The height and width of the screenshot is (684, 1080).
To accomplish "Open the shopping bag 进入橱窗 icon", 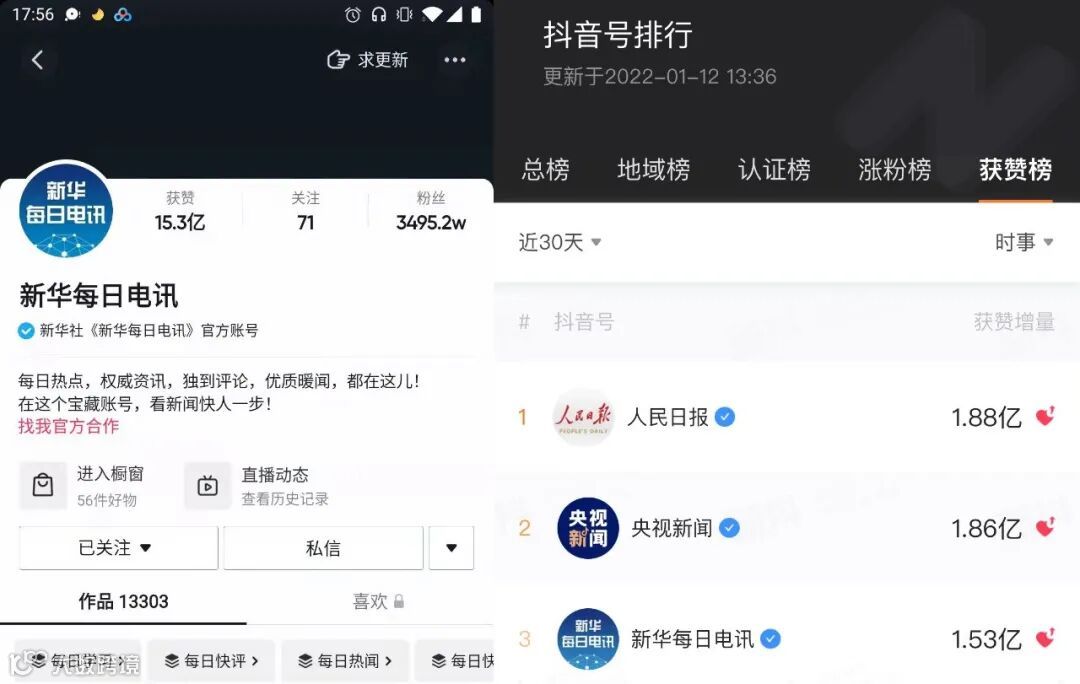I will pyautogui.click(x=43, y=486).
